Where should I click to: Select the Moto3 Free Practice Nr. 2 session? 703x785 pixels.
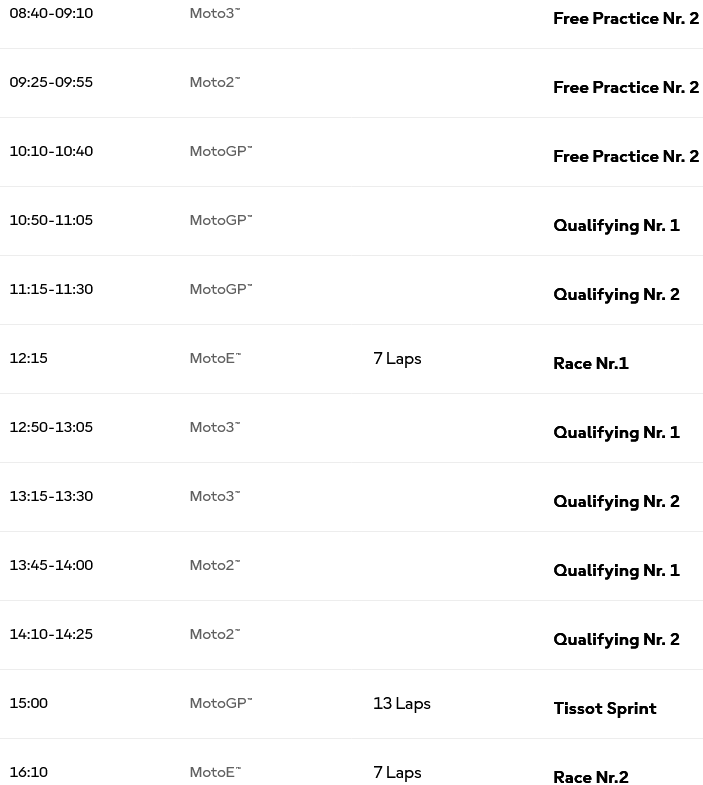[x=626, y=19]
